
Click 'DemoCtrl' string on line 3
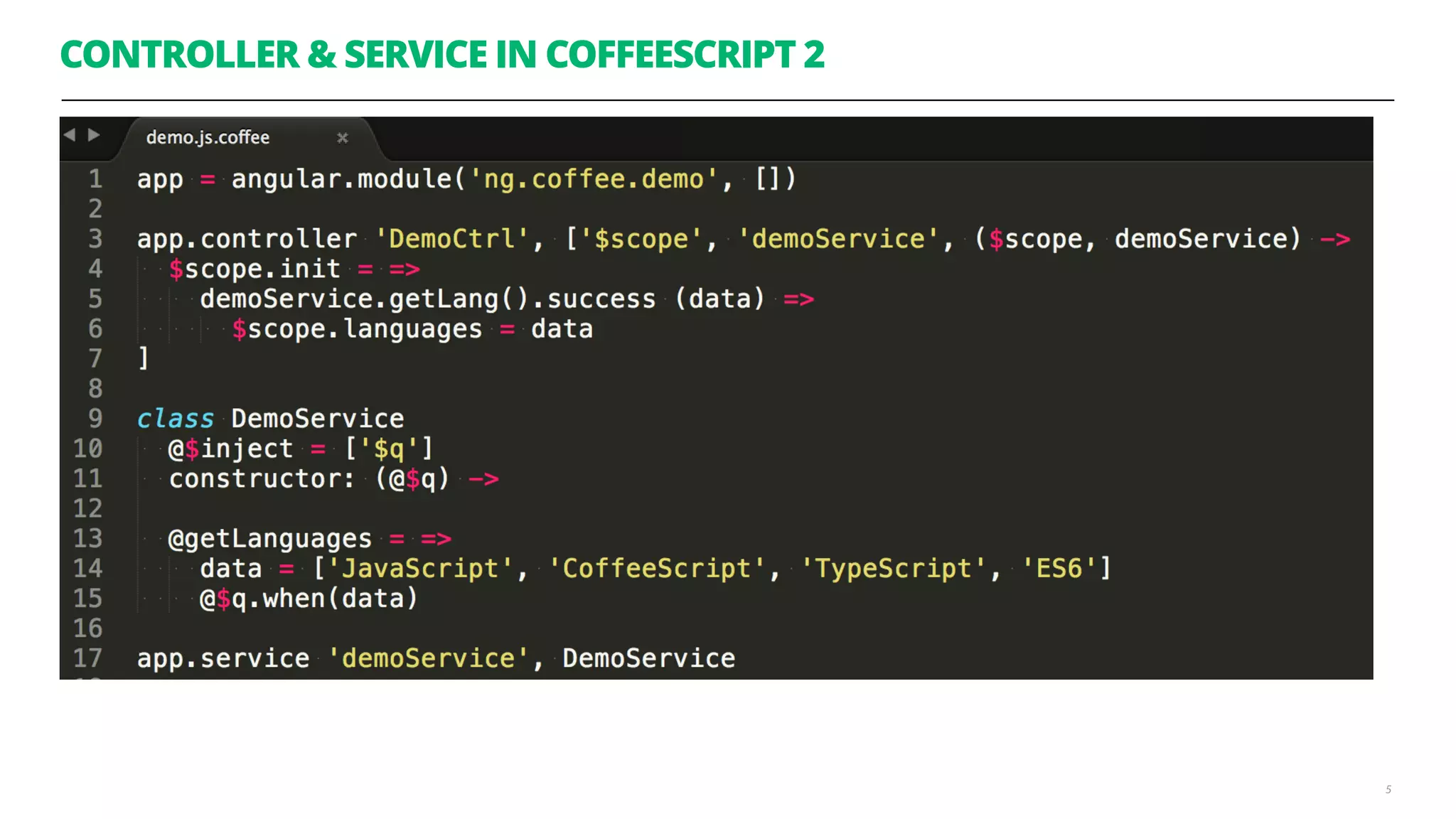[x=452, y=239]
